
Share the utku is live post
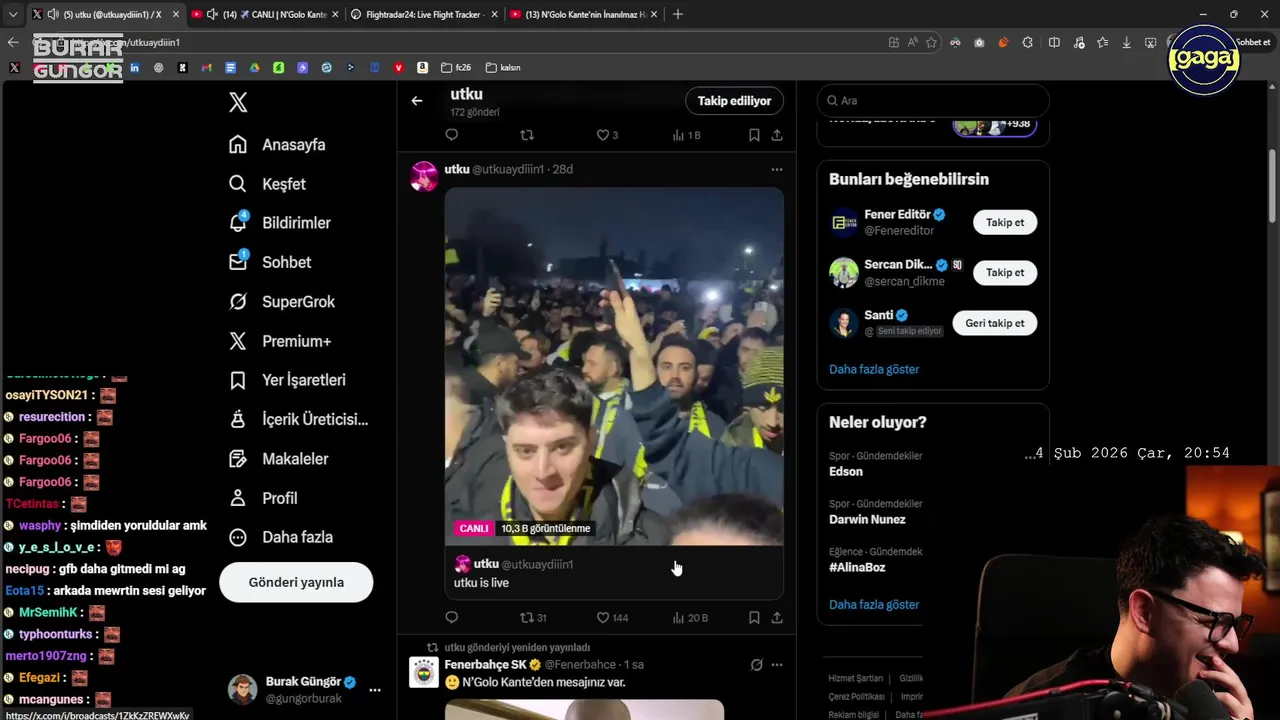coord(777,618)
